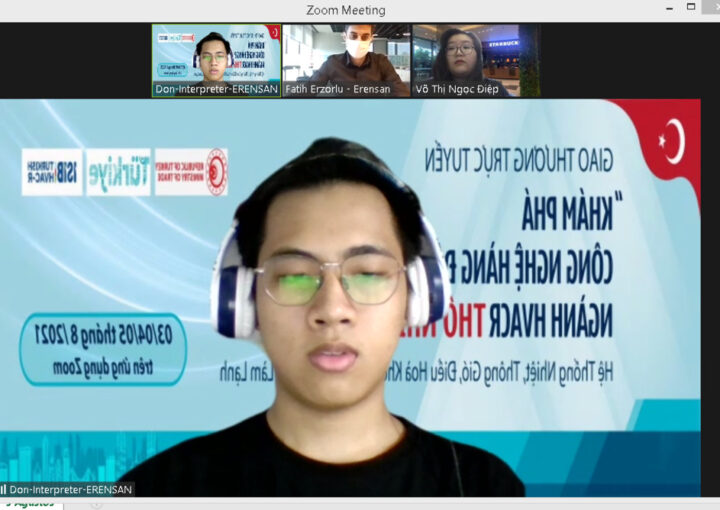Click the small flag in Don's thumbnail
Viewport: 720px width, 510px height.
[x=273, y=32]
